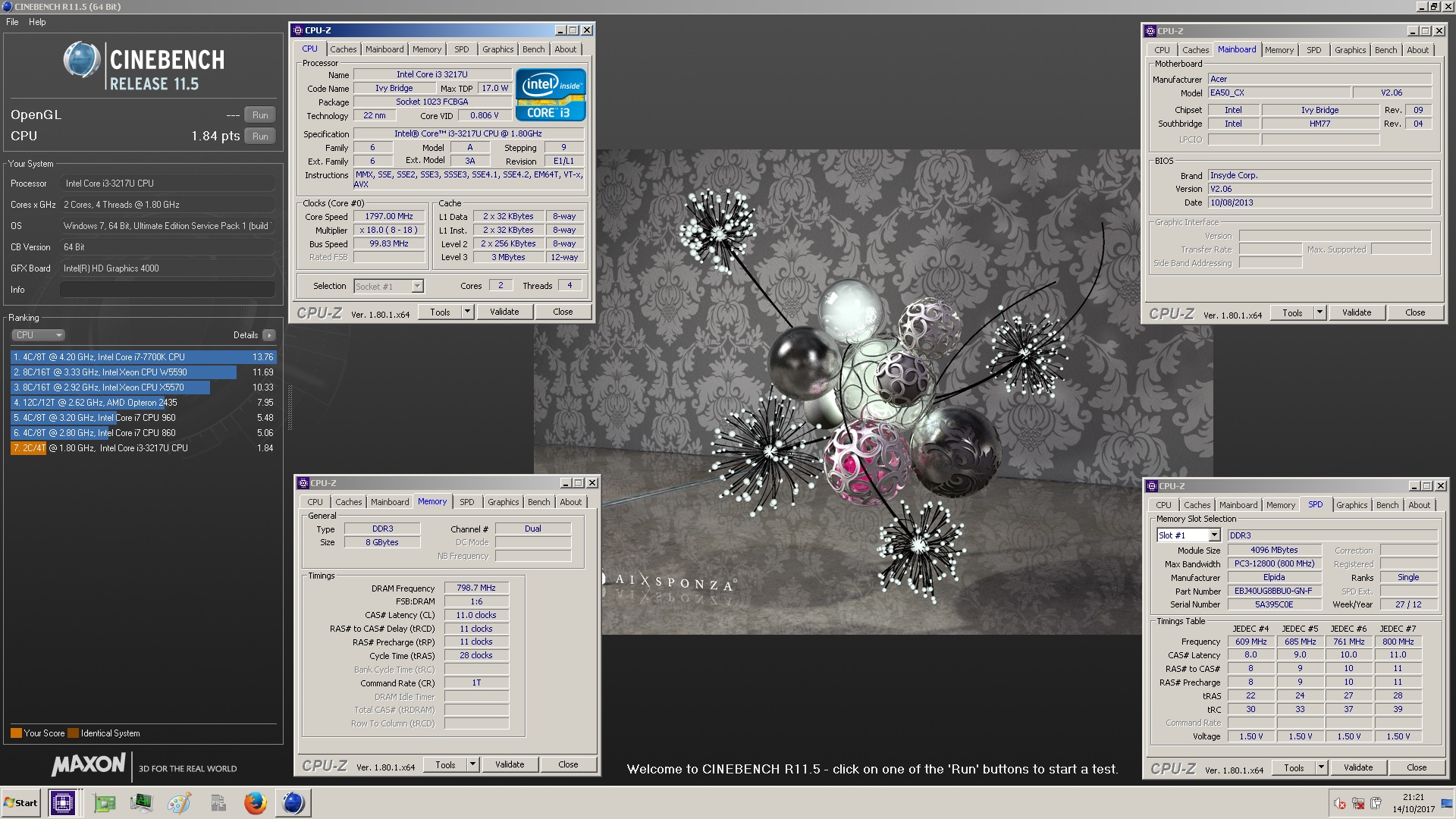Click the CPU-Z chip icon in the taskbar

point(62,803)
